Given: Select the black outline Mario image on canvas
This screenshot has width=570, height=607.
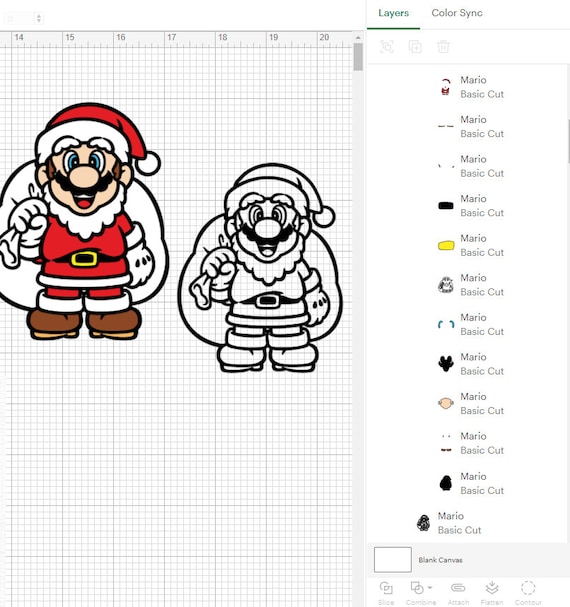Looking at the screenshot, I should (x=261, y=268).
